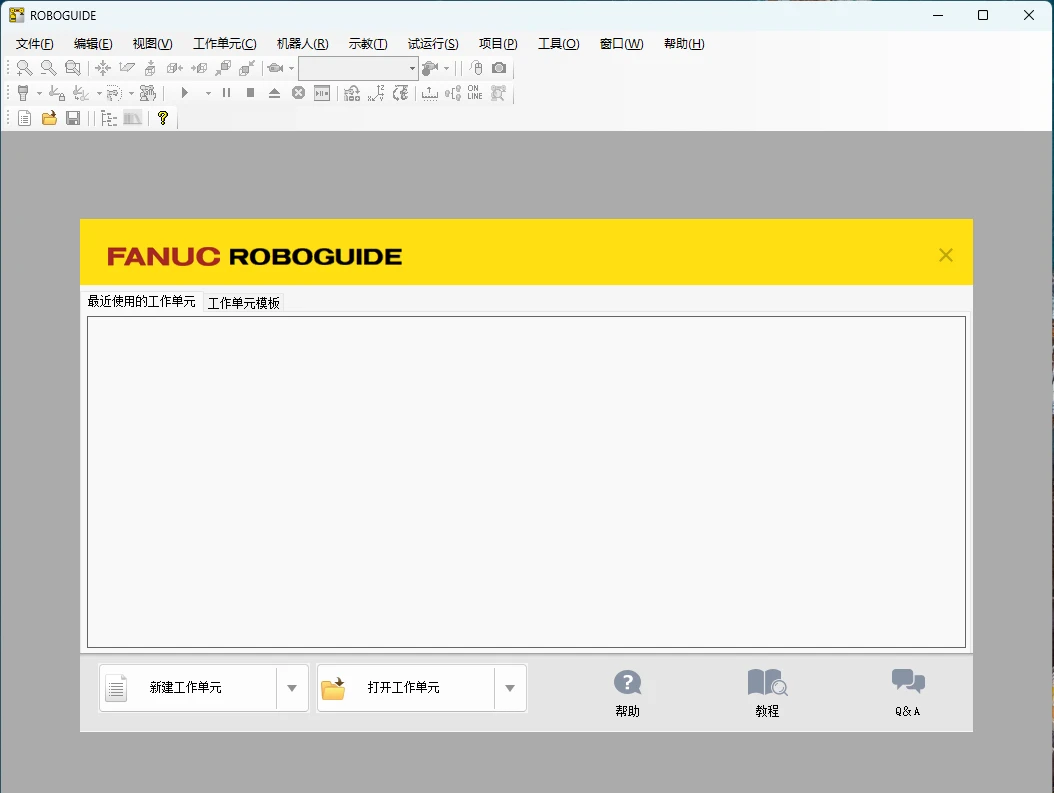
Task: Pause the simulation using the pause icon
Action: pyautogui.click(x=228, y=92)
